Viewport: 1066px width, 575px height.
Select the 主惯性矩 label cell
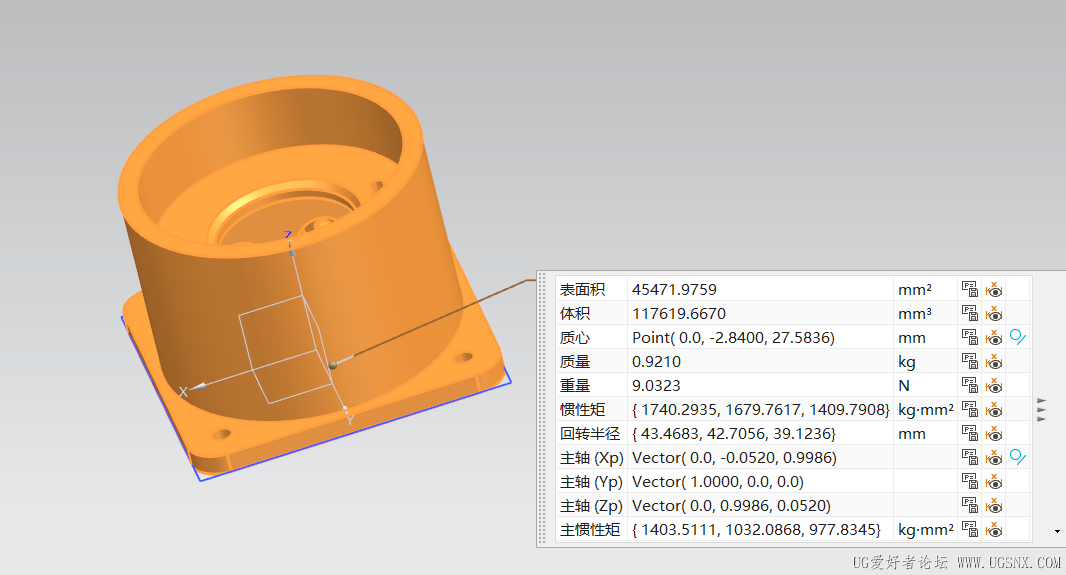point(591,529)
